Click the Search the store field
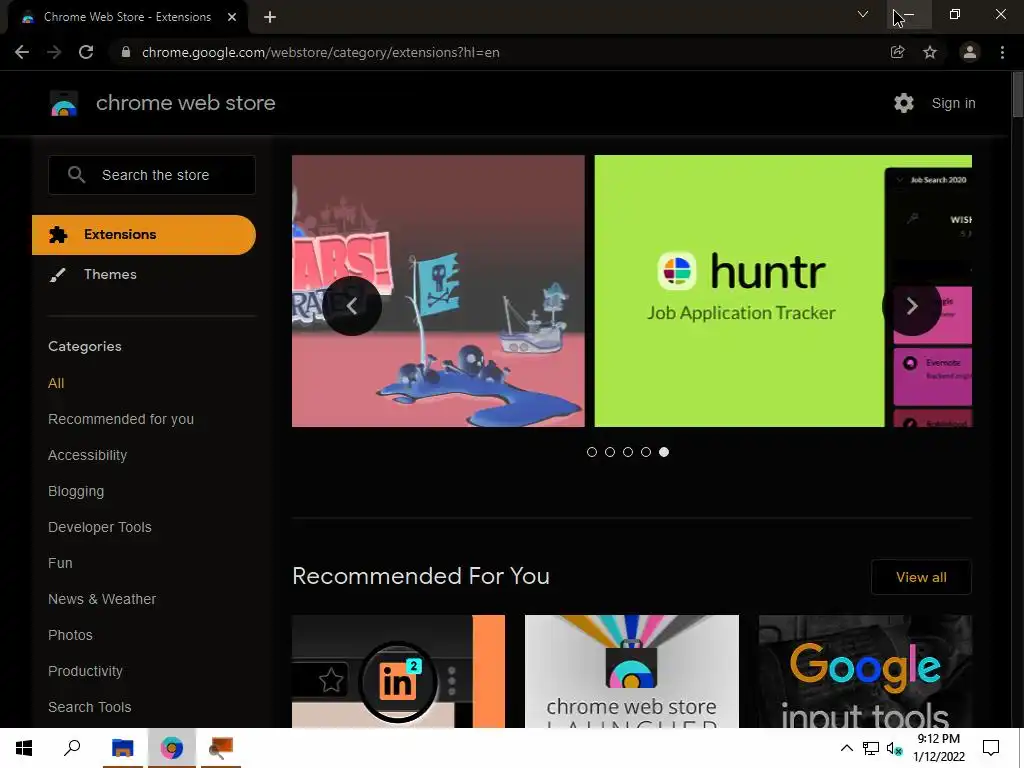 click(x=152, y=175)
